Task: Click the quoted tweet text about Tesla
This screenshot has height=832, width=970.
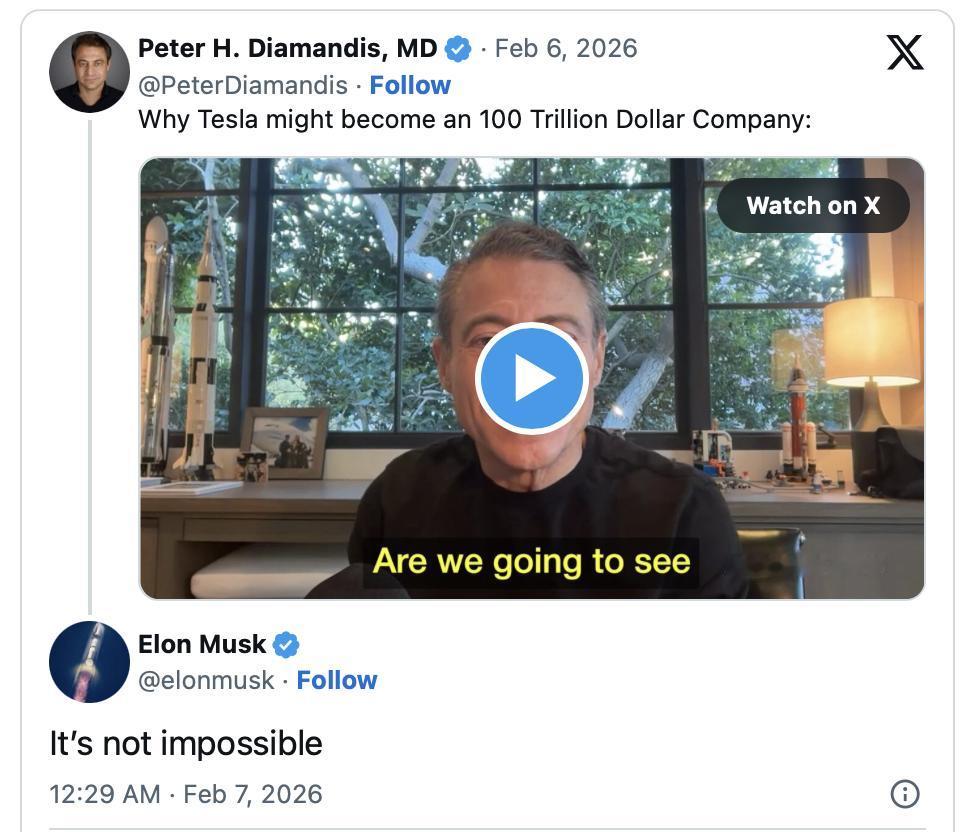Action: [474, 119]
